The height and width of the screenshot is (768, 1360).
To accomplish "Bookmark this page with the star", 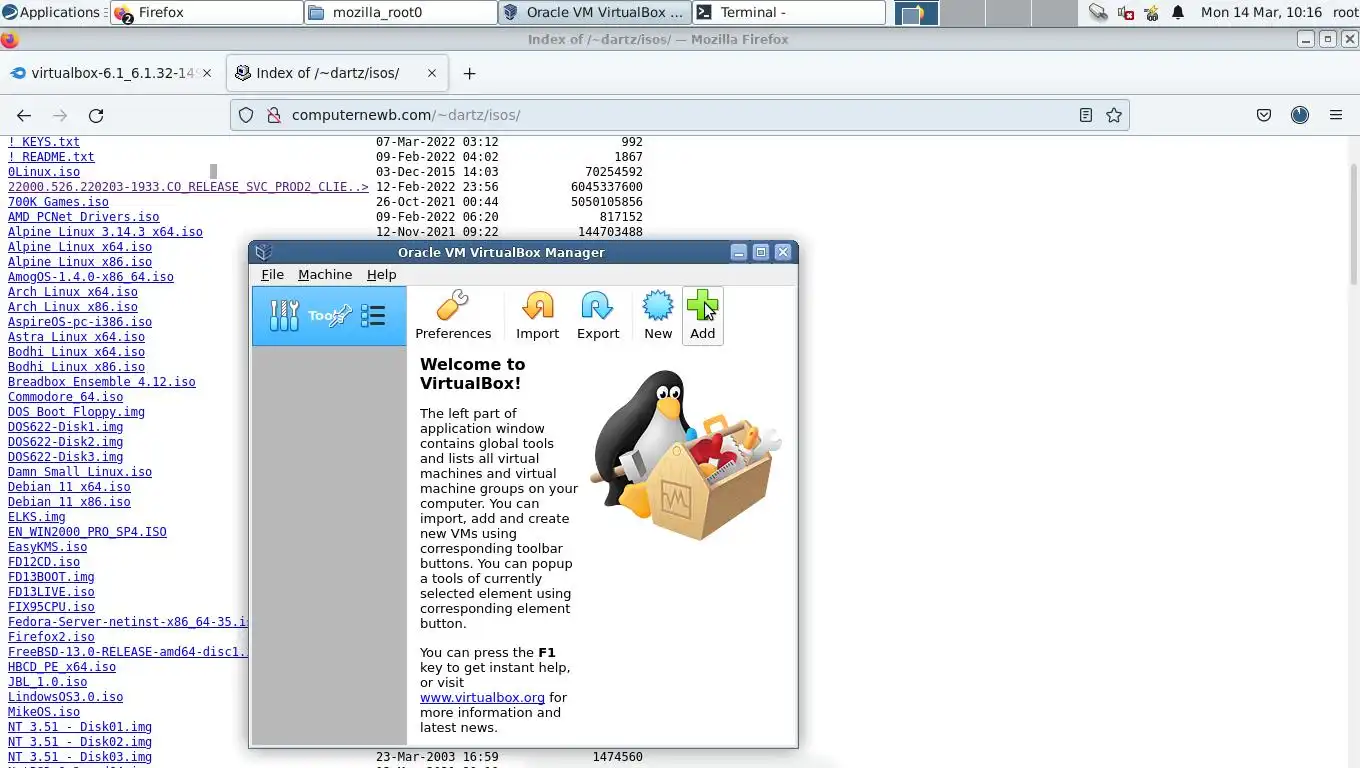I will (1114, 115).
